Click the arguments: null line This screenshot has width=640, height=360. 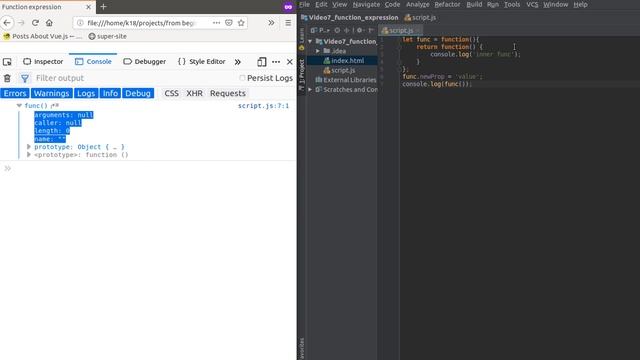coord(64,115)
